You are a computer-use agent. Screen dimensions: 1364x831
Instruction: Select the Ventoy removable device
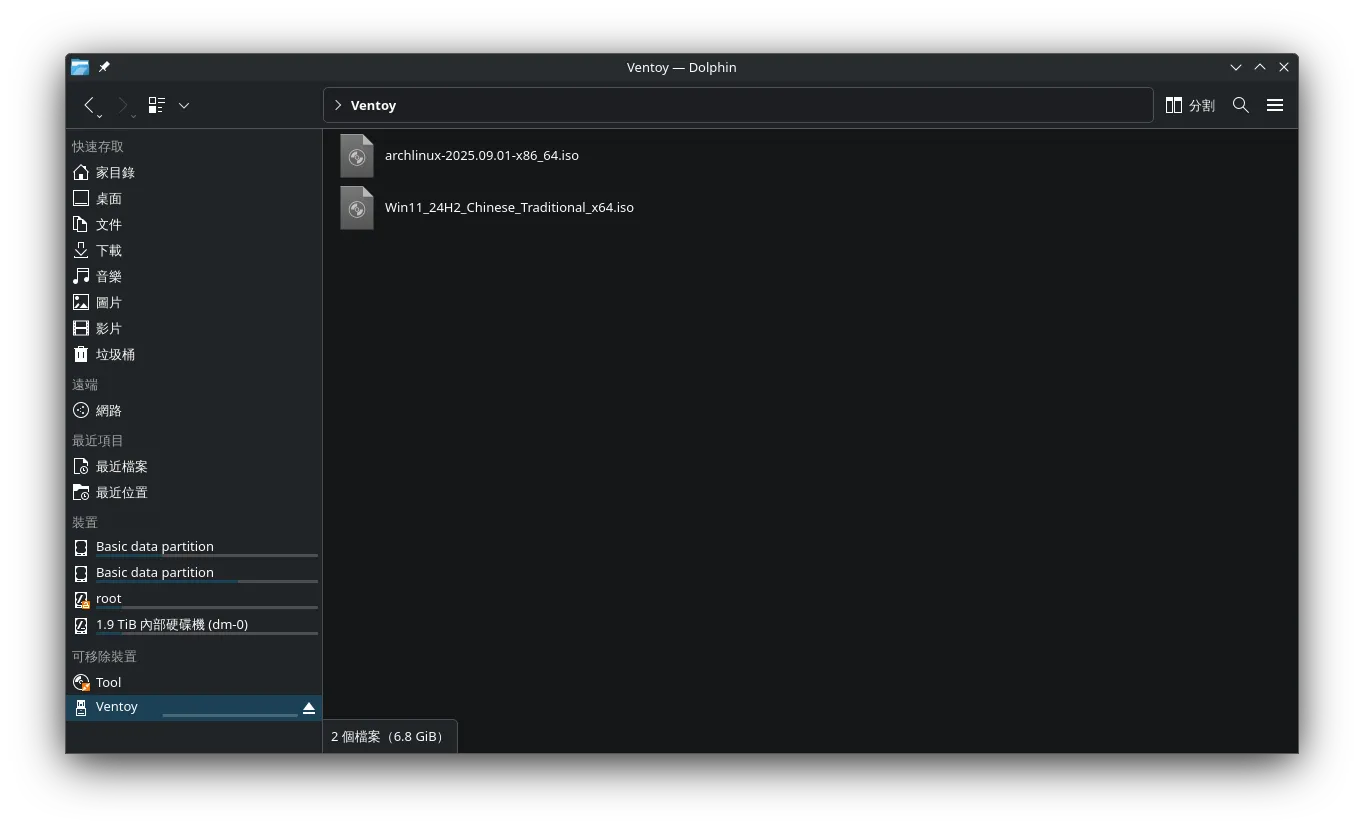[x=194, y=707]
